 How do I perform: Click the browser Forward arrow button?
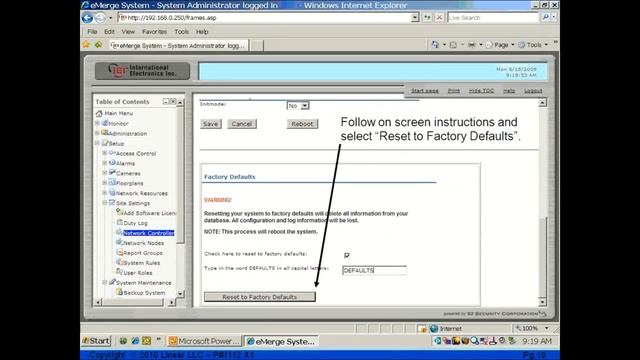coord(100,18)
